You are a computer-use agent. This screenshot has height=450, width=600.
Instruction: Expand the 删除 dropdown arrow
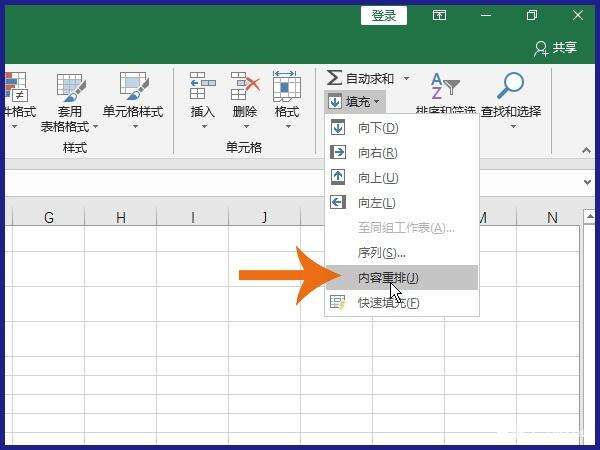click(246, 126)
